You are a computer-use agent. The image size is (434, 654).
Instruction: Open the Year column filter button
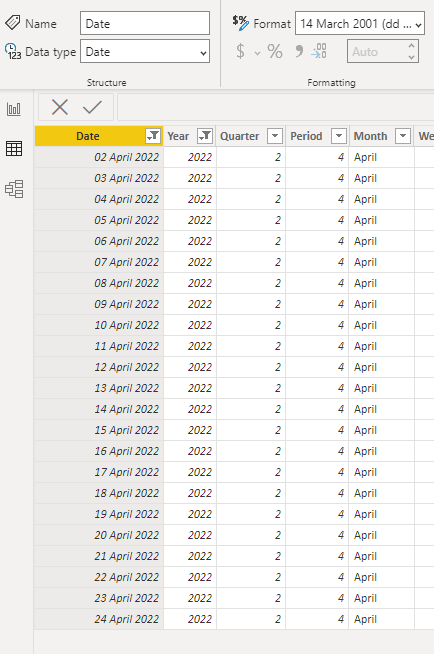[205, 136]
